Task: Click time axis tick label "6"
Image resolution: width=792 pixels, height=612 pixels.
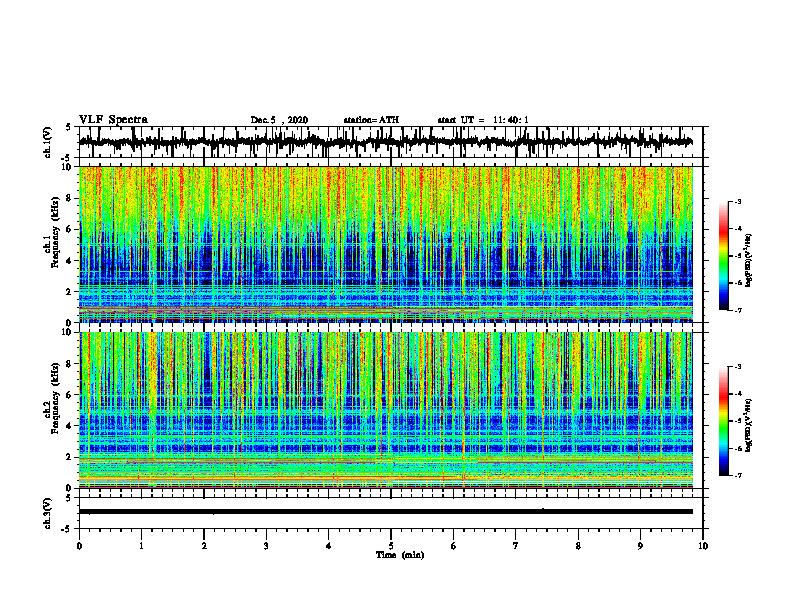Action: 454,546
